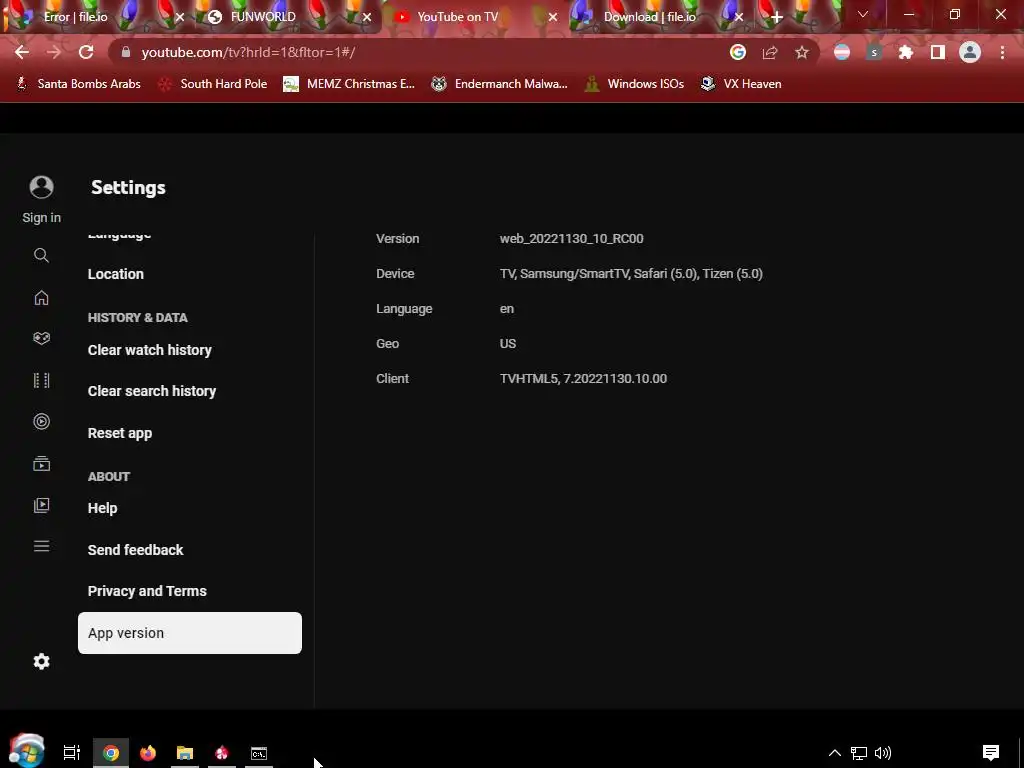Open the South Hard Pole bookmark
Screen dimensions: 1024x768
click(x=213, y=84)
